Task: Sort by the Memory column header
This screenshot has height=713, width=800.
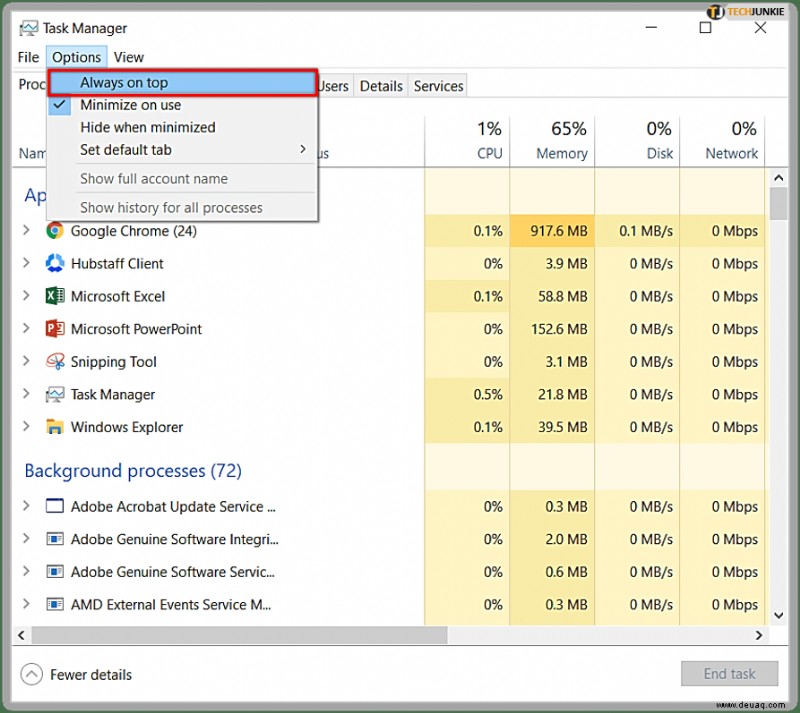Action: [552, 141]
